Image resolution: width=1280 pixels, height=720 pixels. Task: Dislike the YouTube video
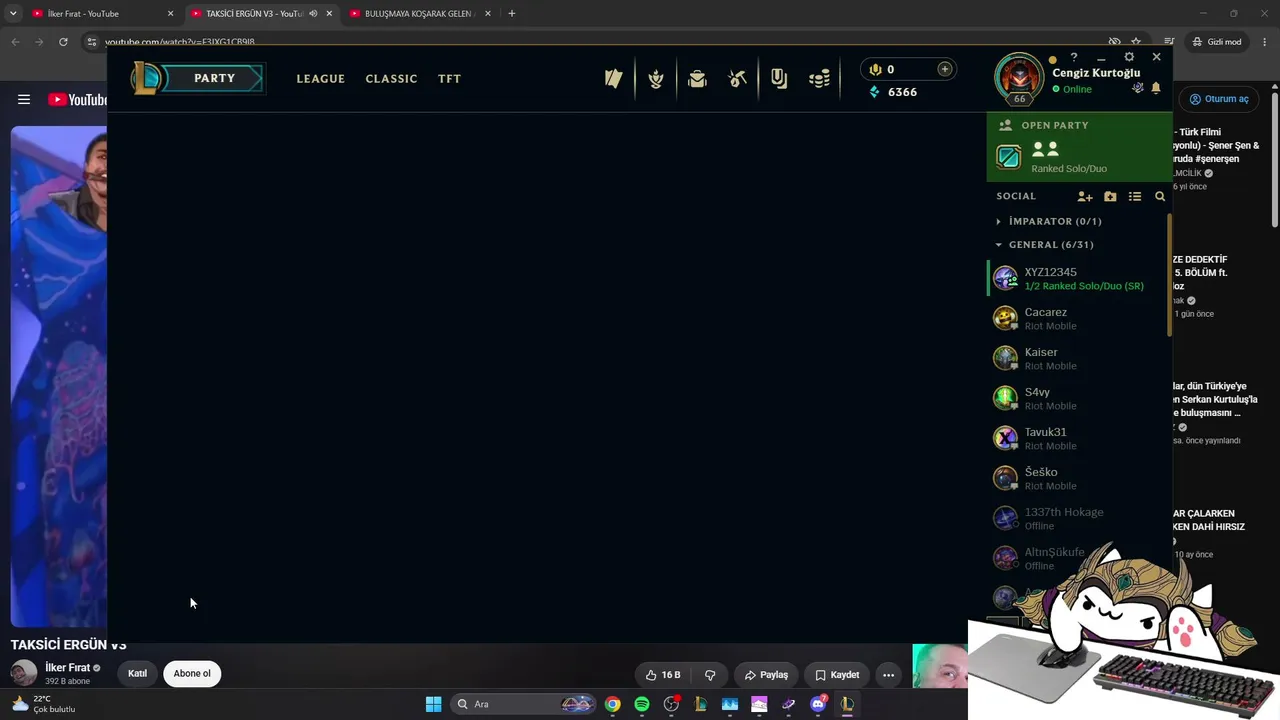(x=710, y=675)
